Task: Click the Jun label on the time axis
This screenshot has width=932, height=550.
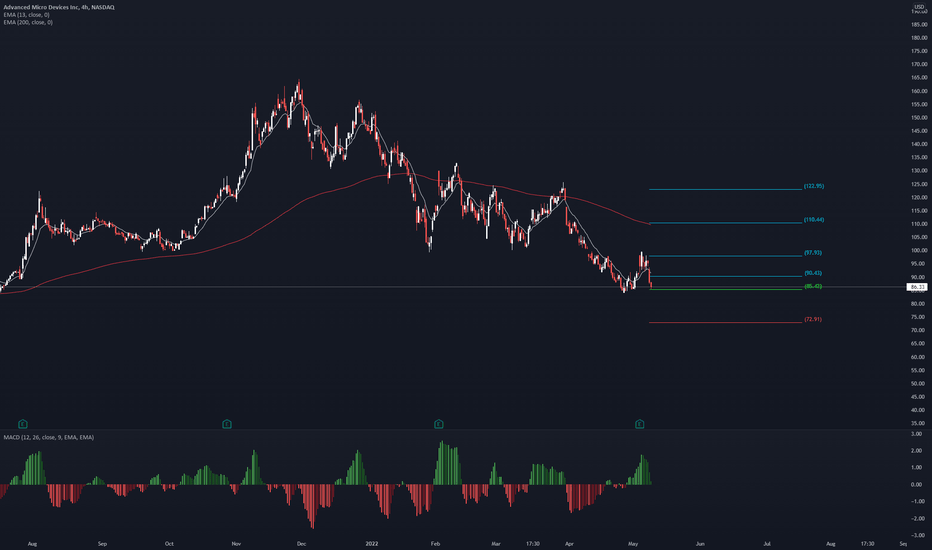Action: (x=700, y=544)
